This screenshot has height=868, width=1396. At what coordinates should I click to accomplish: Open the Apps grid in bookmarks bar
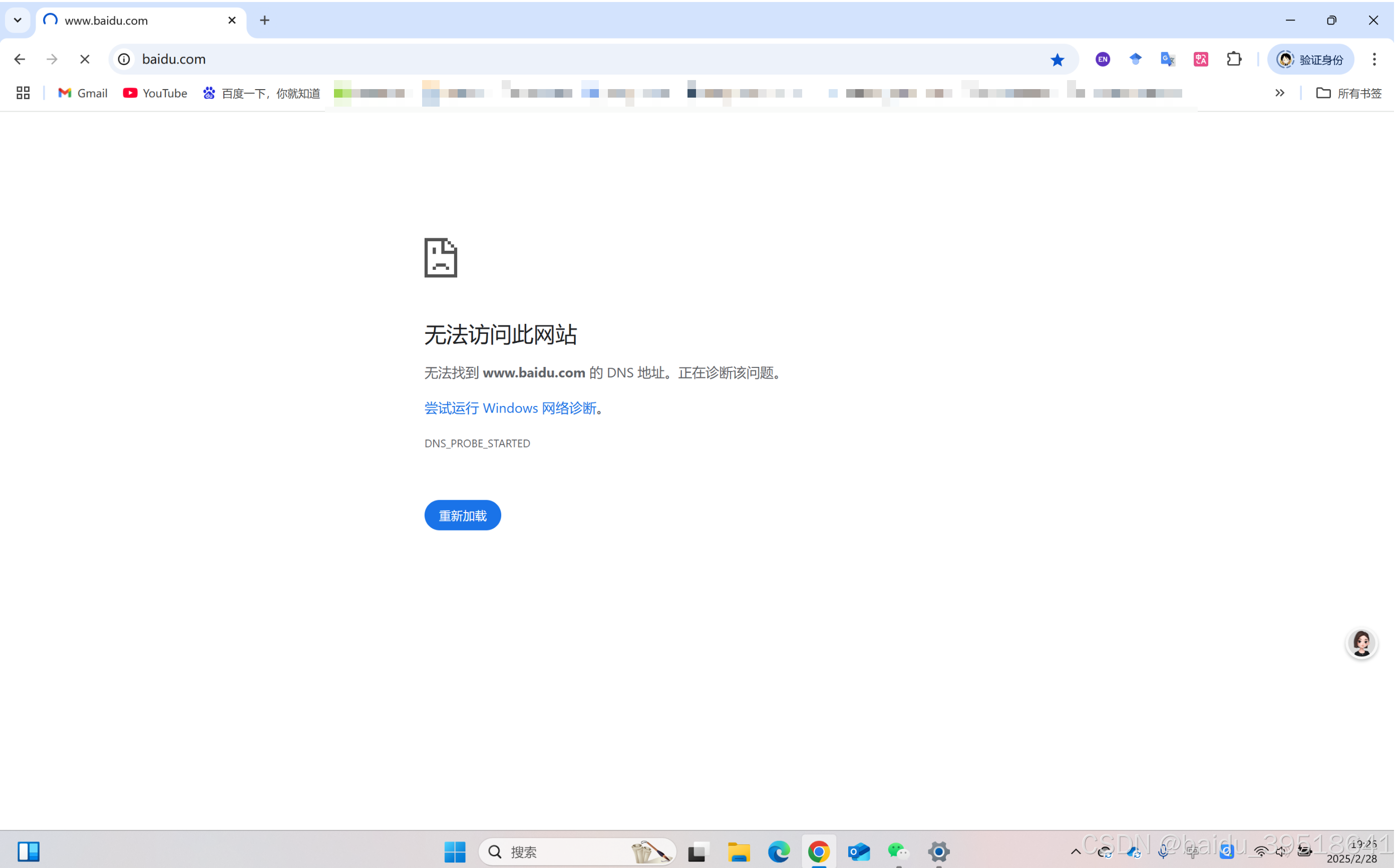tap(23, 93)
